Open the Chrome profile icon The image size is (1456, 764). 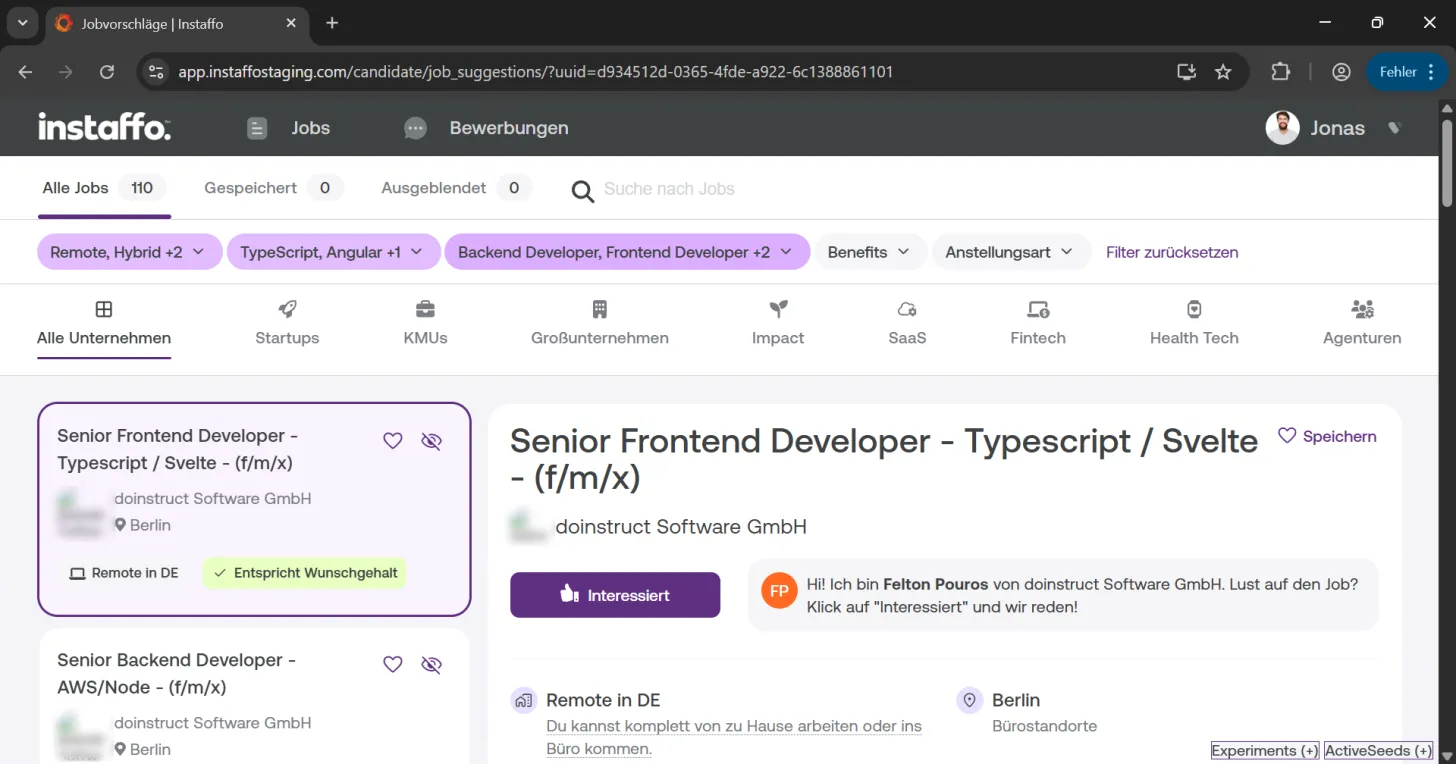point(1341,72)
